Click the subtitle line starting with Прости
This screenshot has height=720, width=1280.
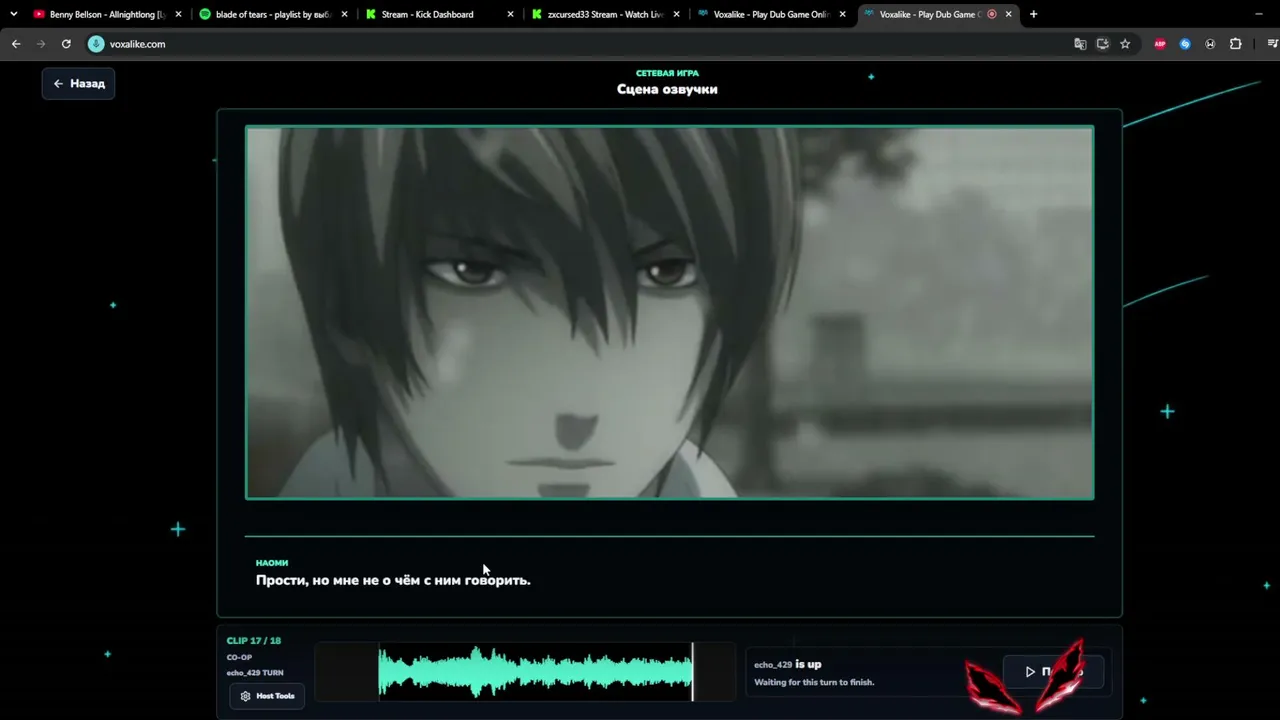click(x=393, y=580)
